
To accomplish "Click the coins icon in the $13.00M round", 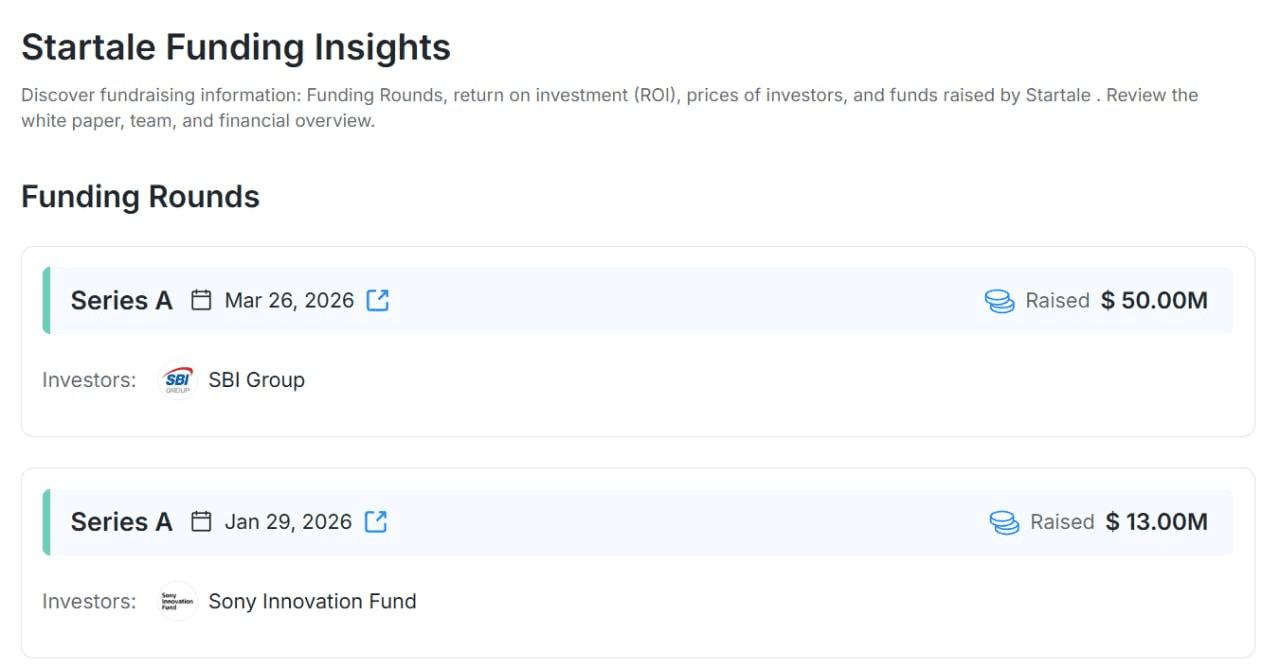I will click(x=1004, y=523).
